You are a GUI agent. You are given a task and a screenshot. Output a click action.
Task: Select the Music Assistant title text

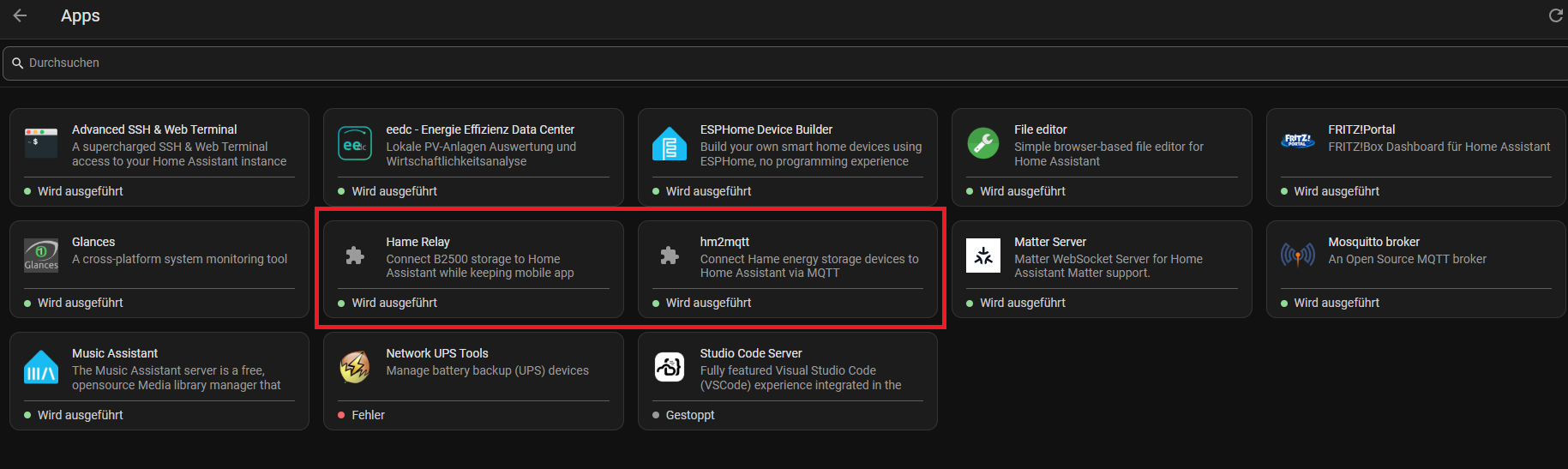tap(115, 353)
